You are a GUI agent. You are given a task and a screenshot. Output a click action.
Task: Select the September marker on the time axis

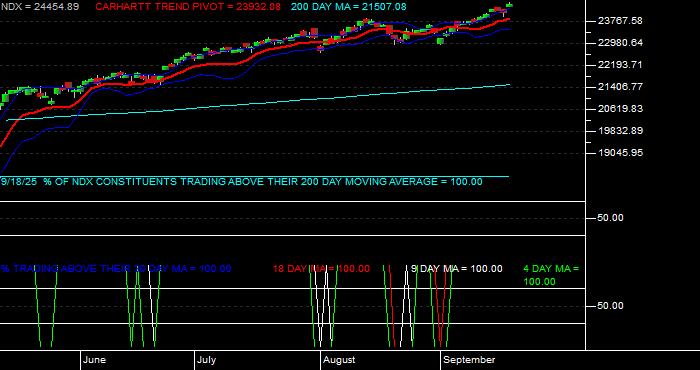coord(469,360)
